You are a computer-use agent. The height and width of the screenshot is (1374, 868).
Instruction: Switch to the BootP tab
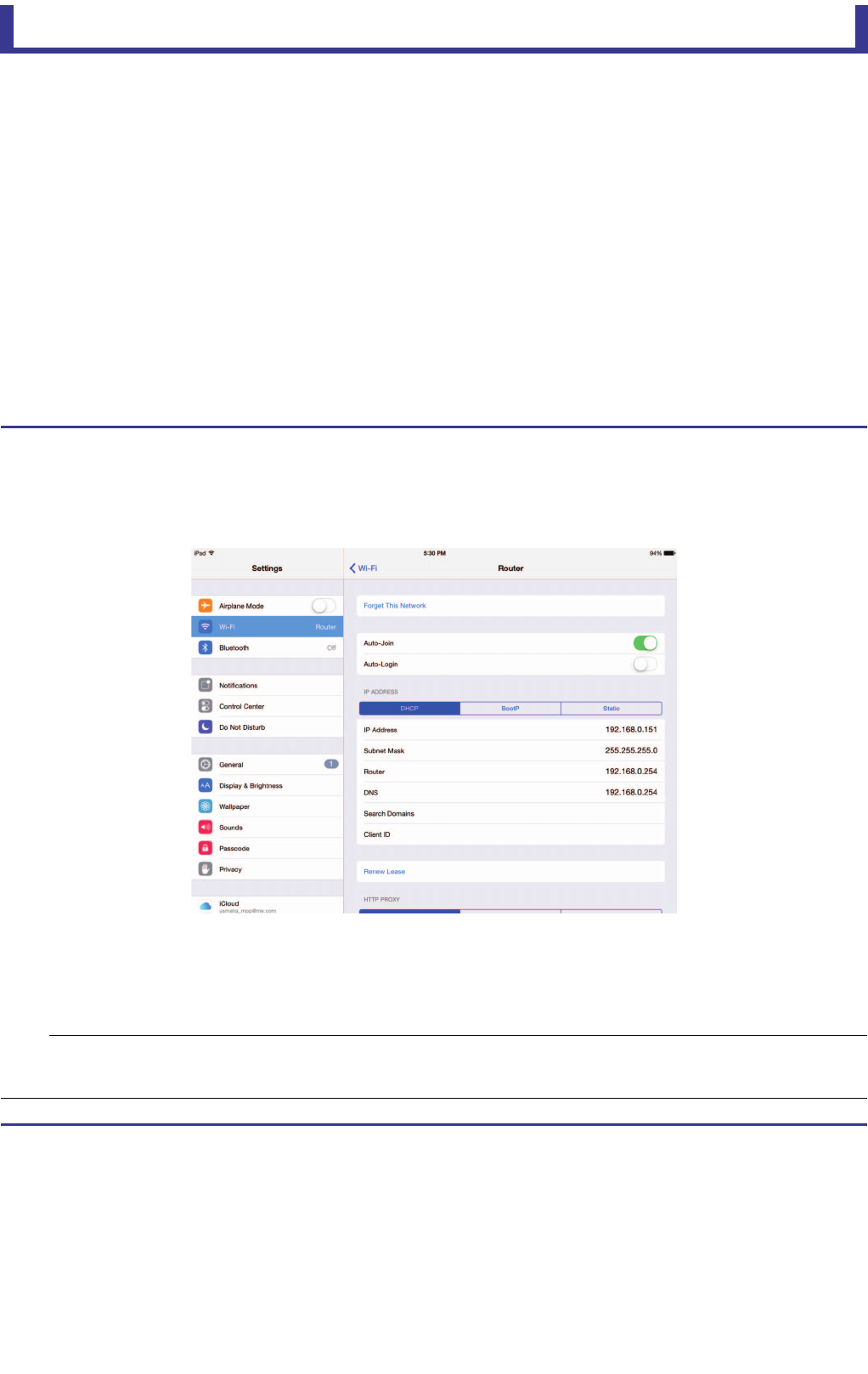[510, 709]
